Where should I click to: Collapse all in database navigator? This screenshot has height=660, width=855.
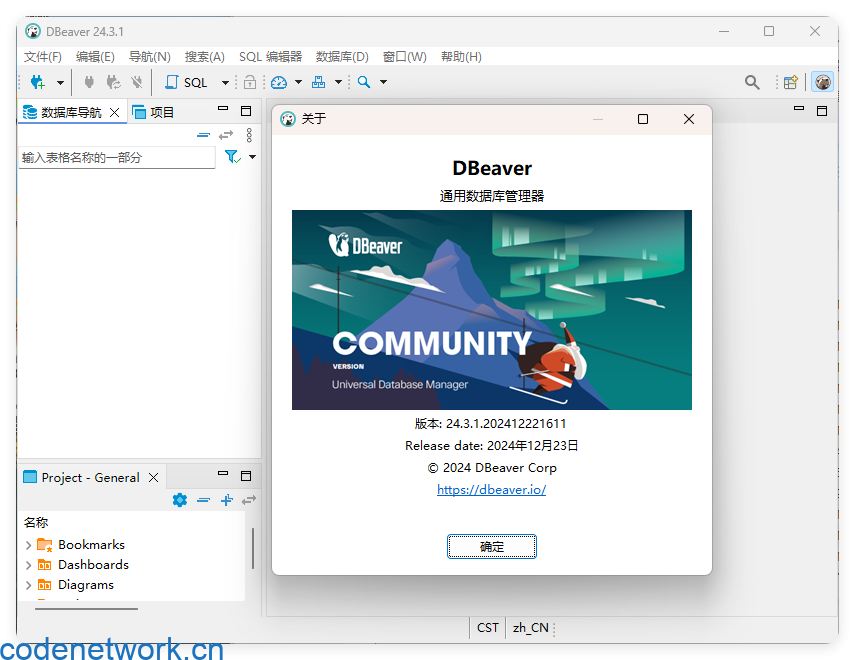(x=203, y=135)
